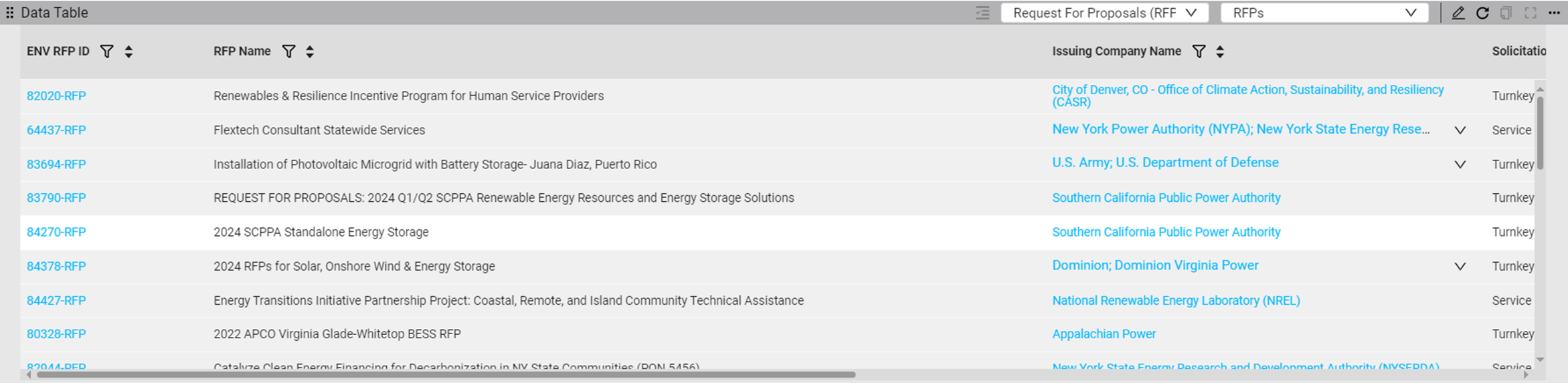
Task: Open the 82020-RFP link
Action: 56,96
